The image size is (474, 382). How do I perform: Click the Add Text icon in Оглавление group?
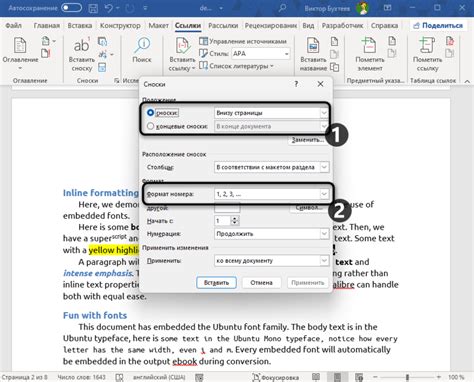48,42
